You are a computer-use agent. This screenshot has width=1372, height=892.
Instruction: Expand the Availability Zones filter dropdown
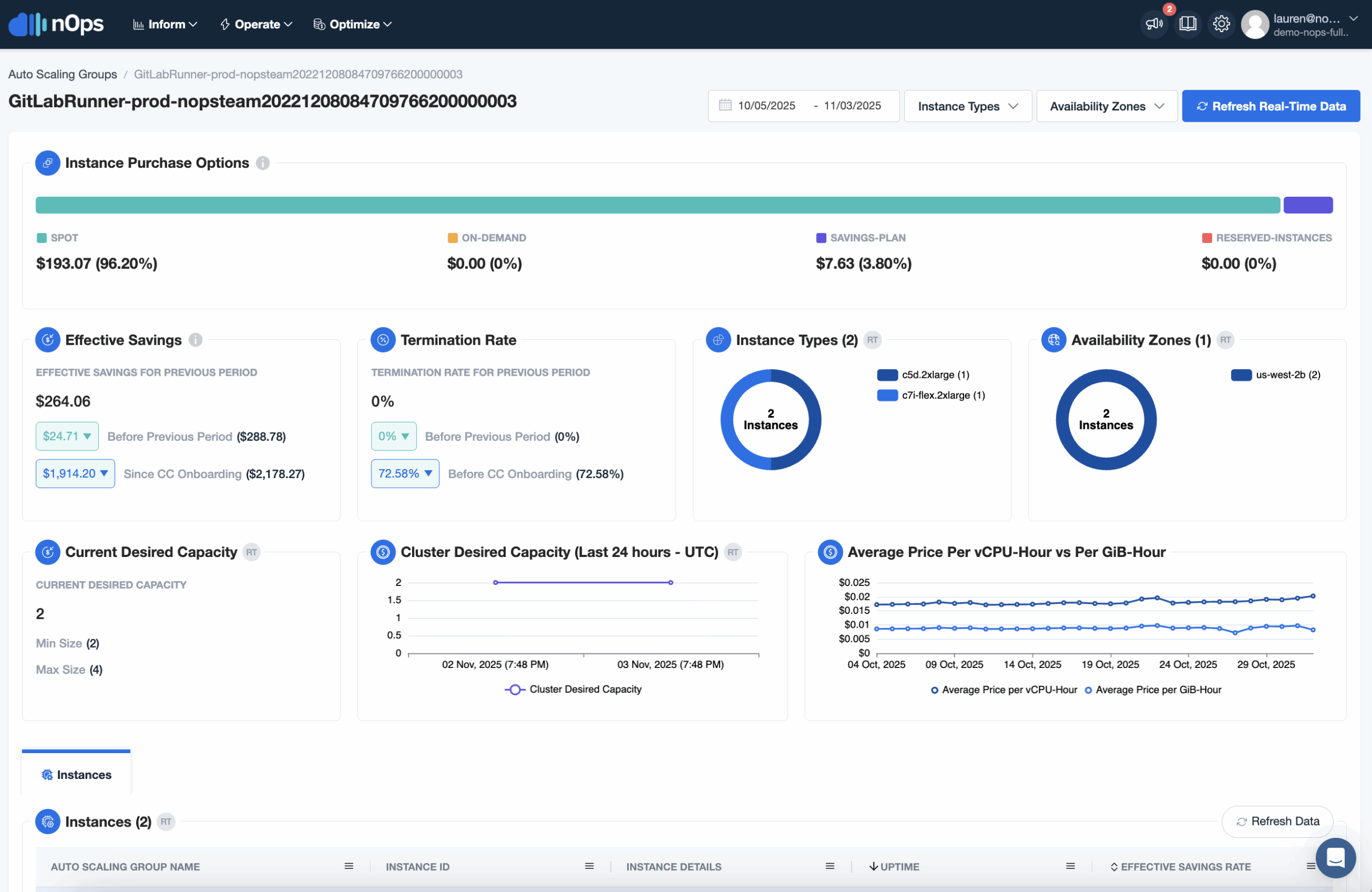pyautogui.click(x=1106, y=106)
